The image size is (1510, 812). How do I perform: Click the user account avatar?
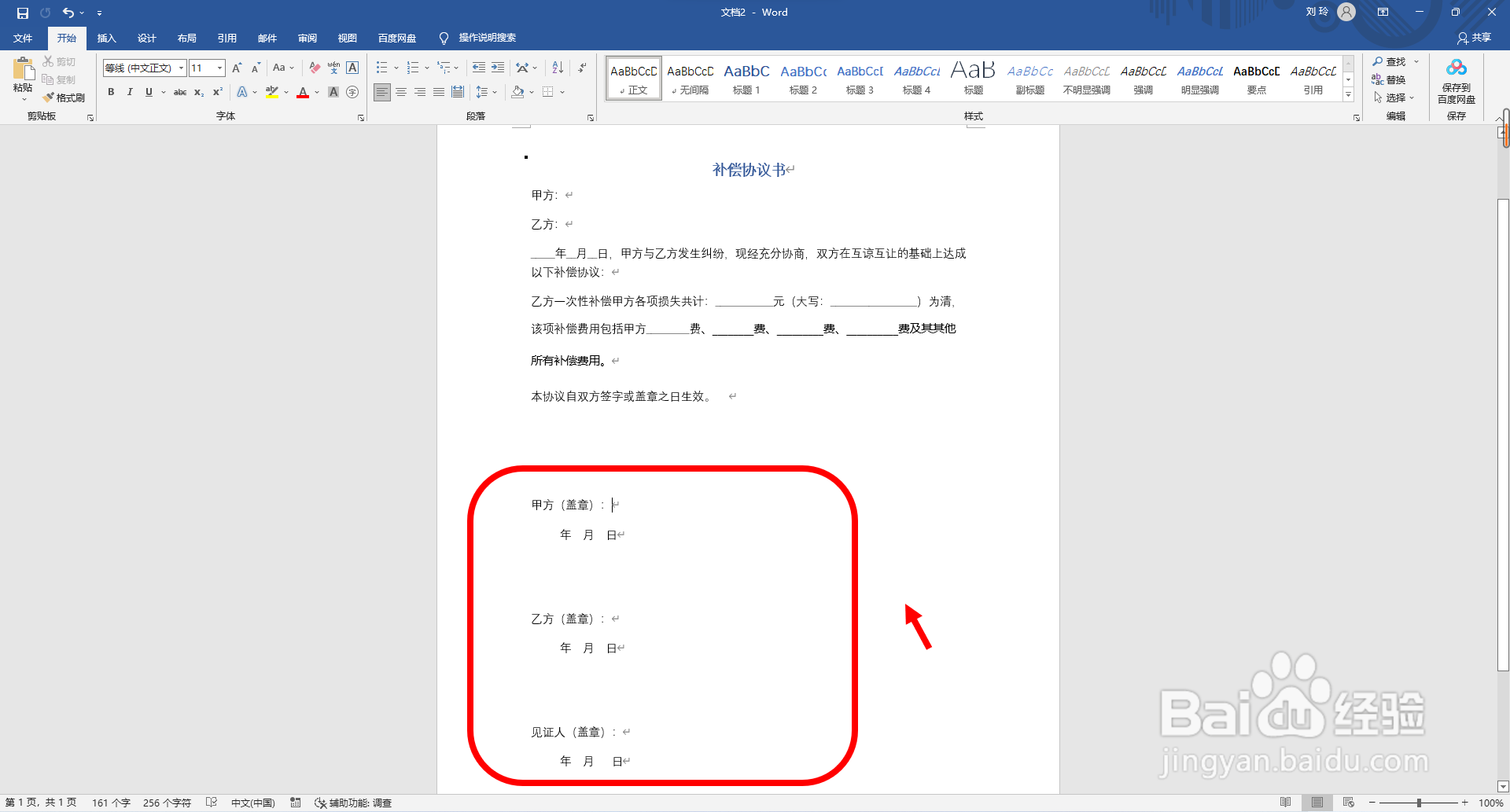coord(1346,13)
